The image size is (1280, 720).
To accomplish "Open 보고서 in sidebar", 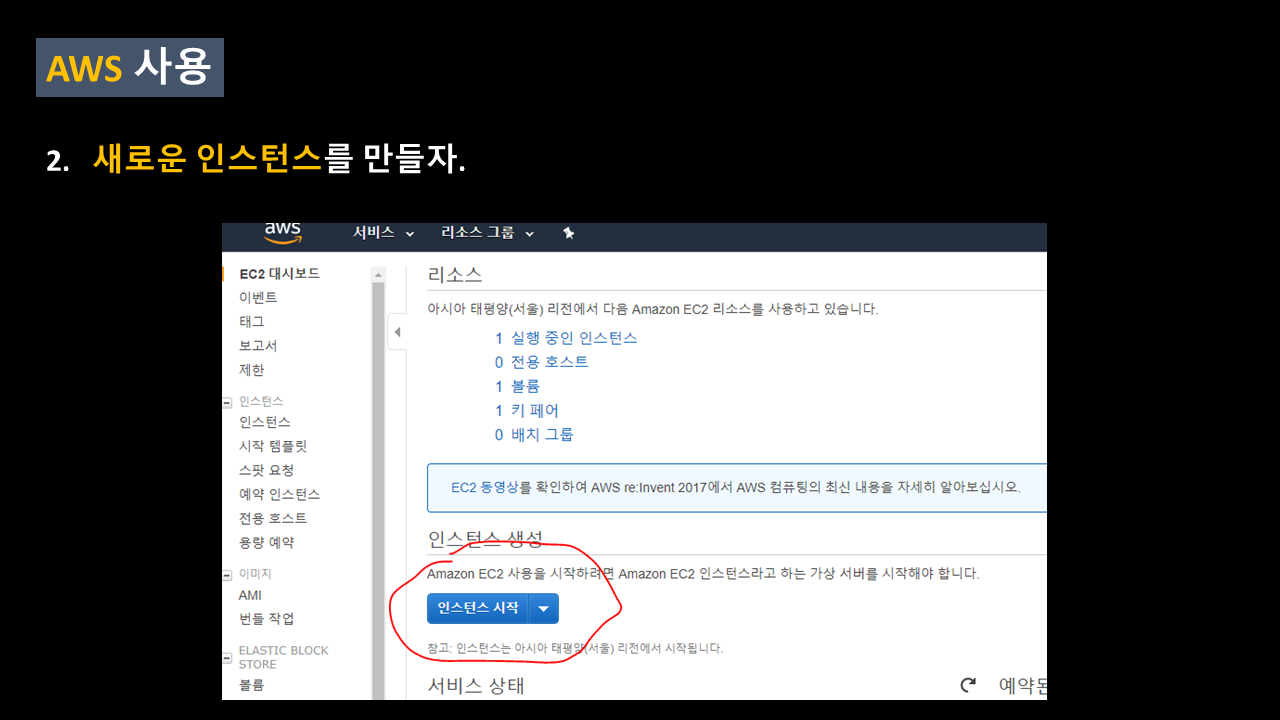I will click(258, 346).
